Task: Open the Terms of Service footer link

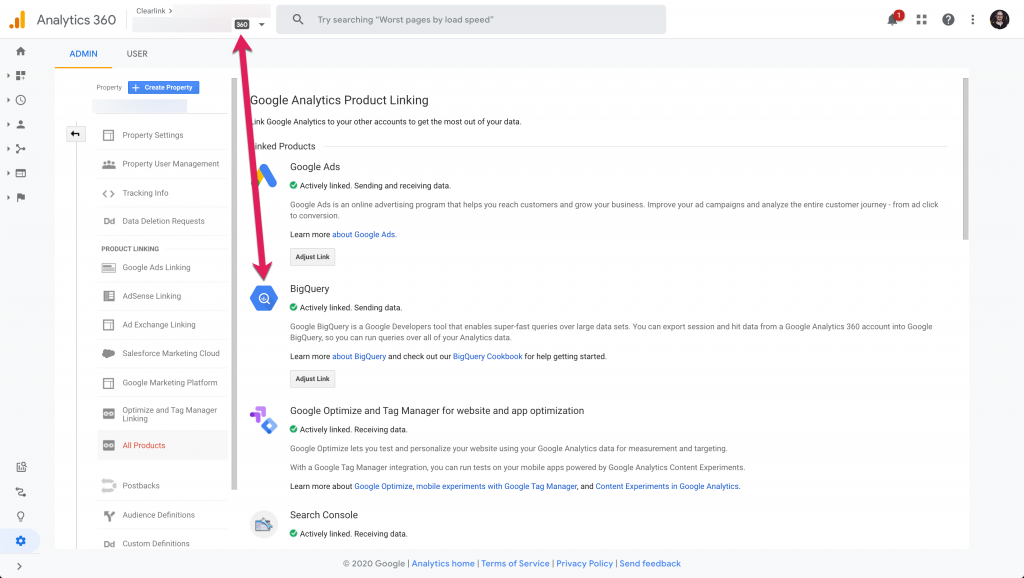Action: tap(515, 564)
